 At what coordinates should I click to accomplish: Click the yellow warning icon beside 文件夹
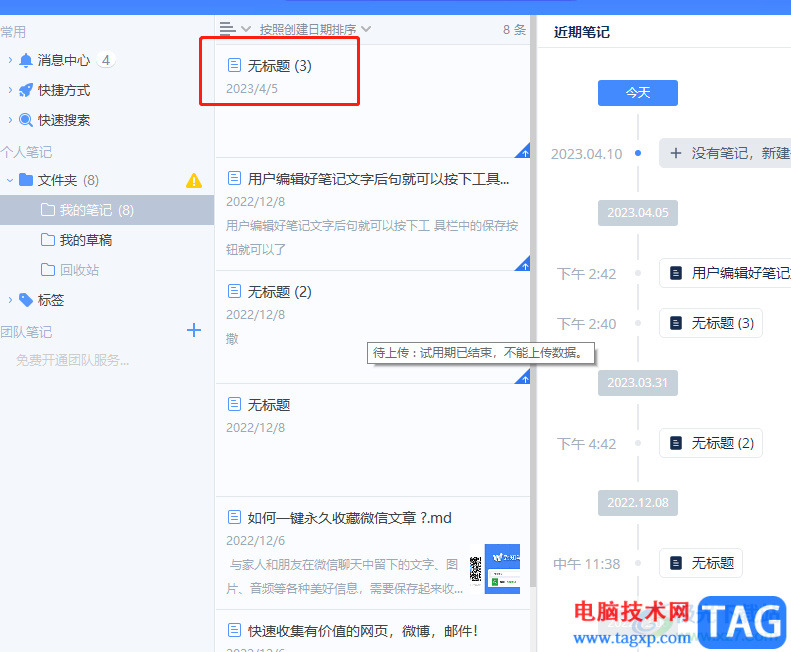pyautogui.click(x=194, y=181)
